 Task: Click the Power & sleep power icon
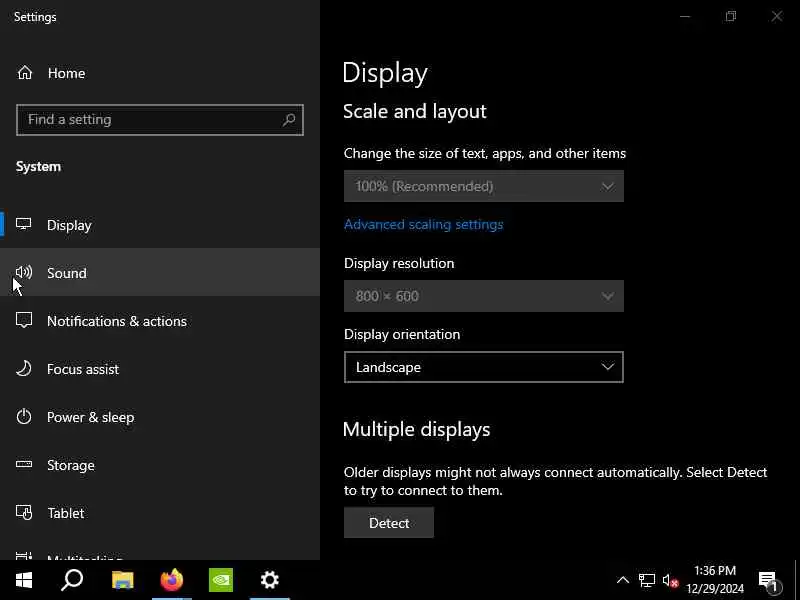(24, 416)
